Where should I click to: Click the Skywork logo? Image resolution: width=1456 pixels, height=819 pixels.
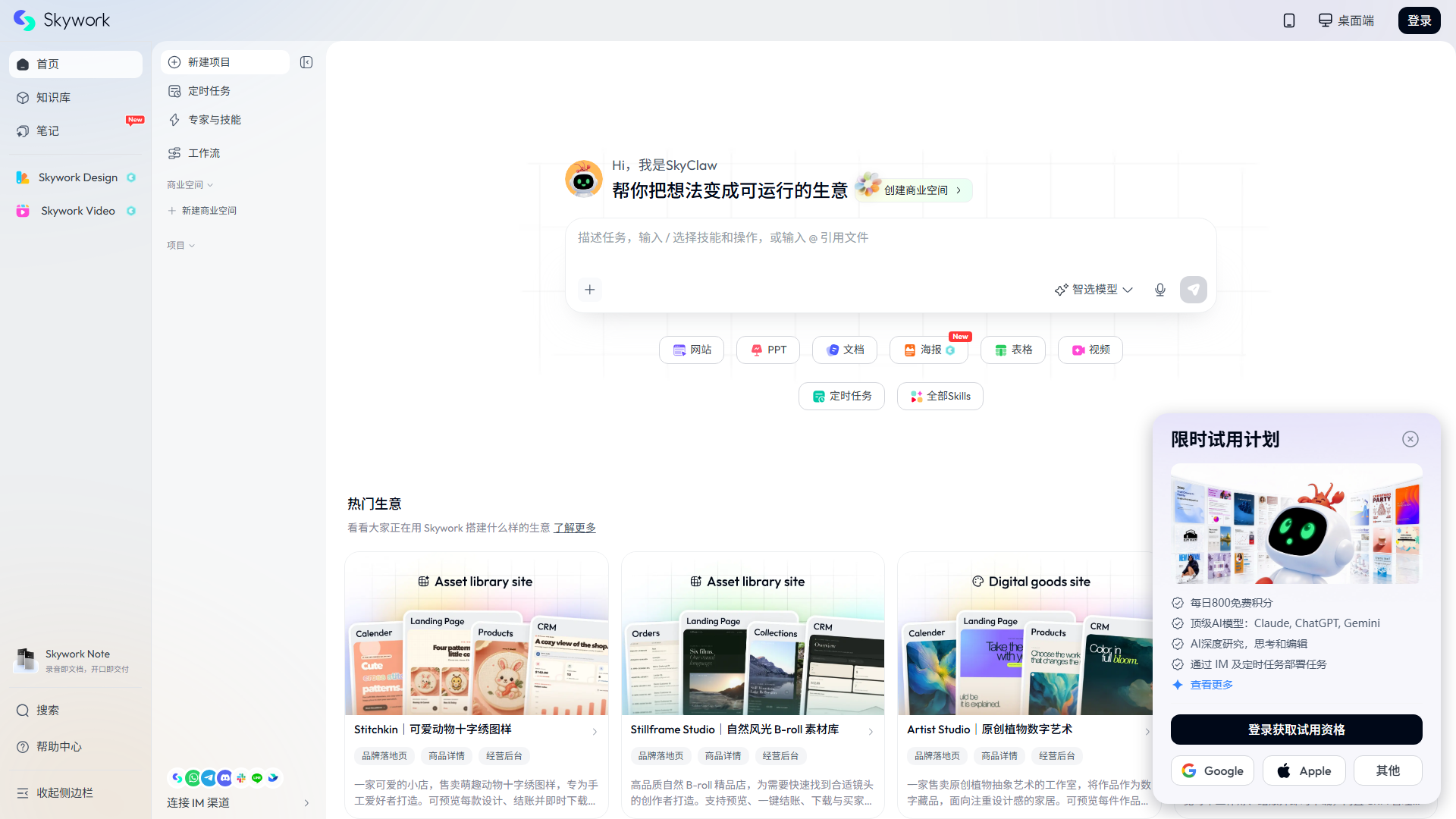[61, 20]
